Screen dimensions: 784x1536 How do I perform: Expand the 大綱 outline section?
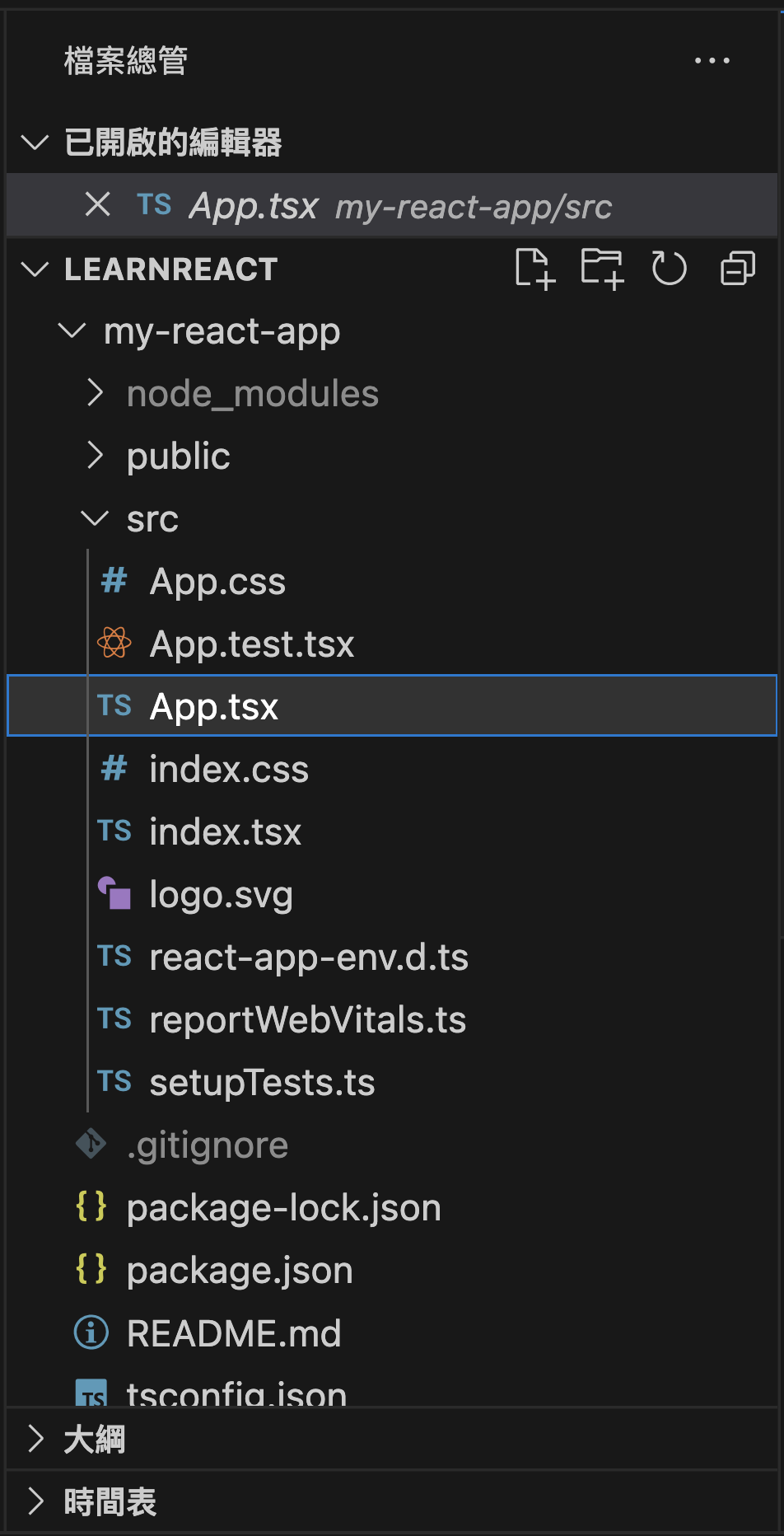click(x=35, y=1439)
